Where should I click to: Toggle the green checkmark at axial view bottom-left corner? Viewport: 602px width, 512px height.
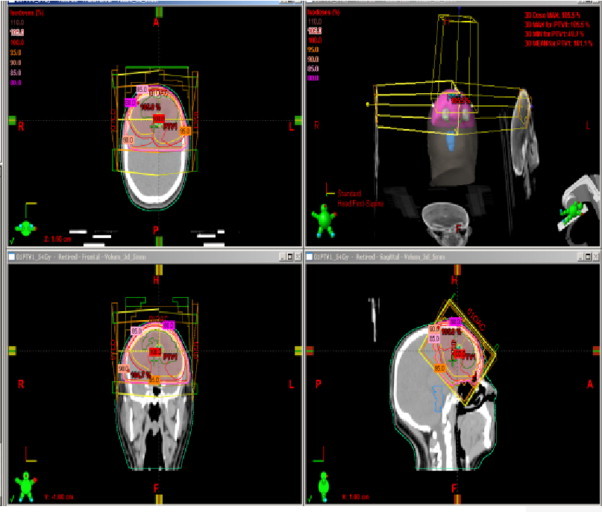pos(11,241)
